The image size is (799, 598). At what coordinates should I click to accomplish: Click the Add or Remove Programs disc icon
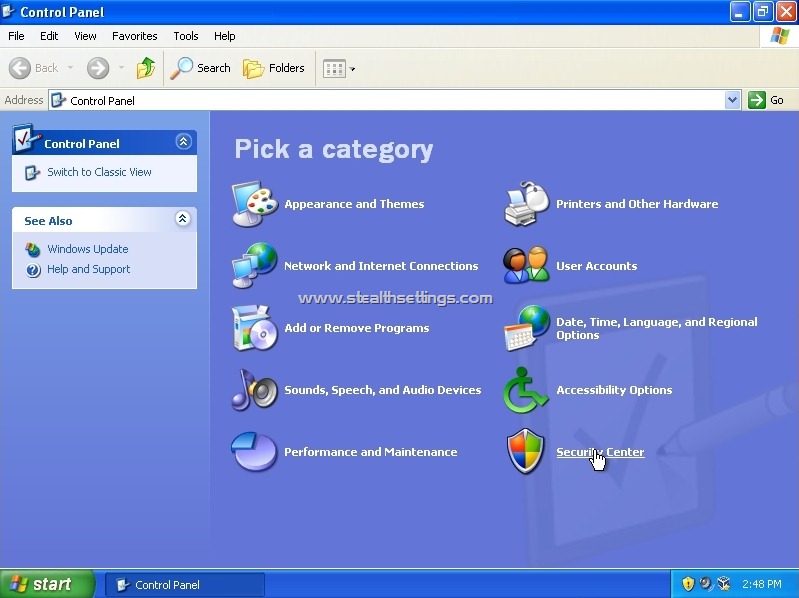(x=254, y=328)
